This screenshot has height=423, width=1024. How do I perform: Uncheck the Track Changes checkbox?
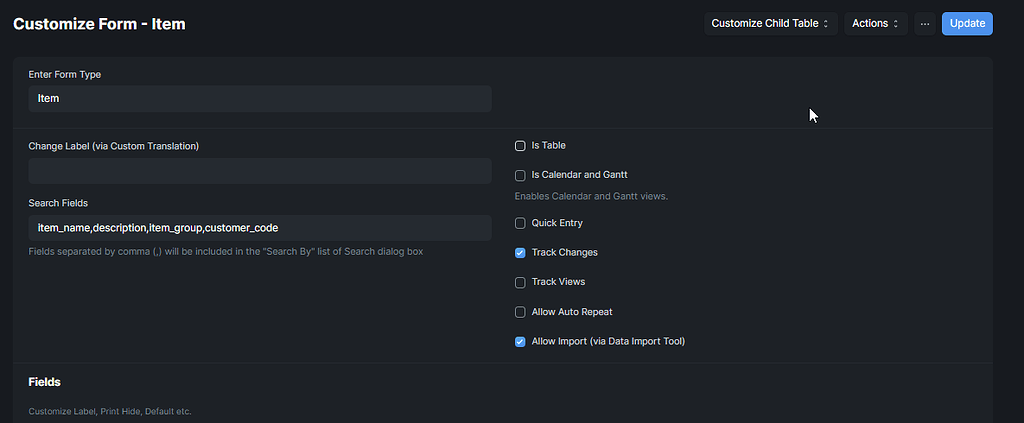click(x=520, y=253)
